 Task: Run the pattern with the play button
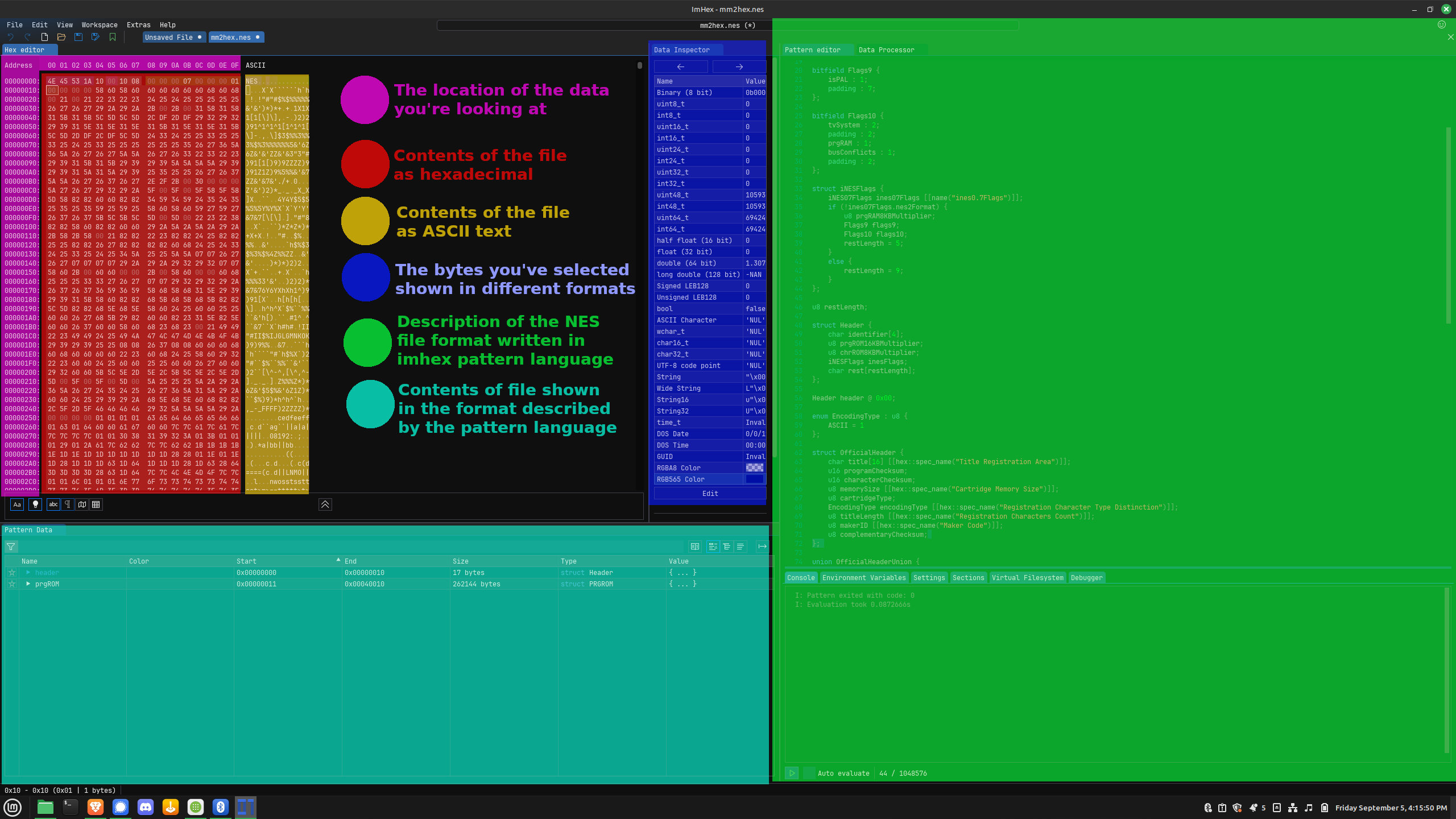(792, 773)
